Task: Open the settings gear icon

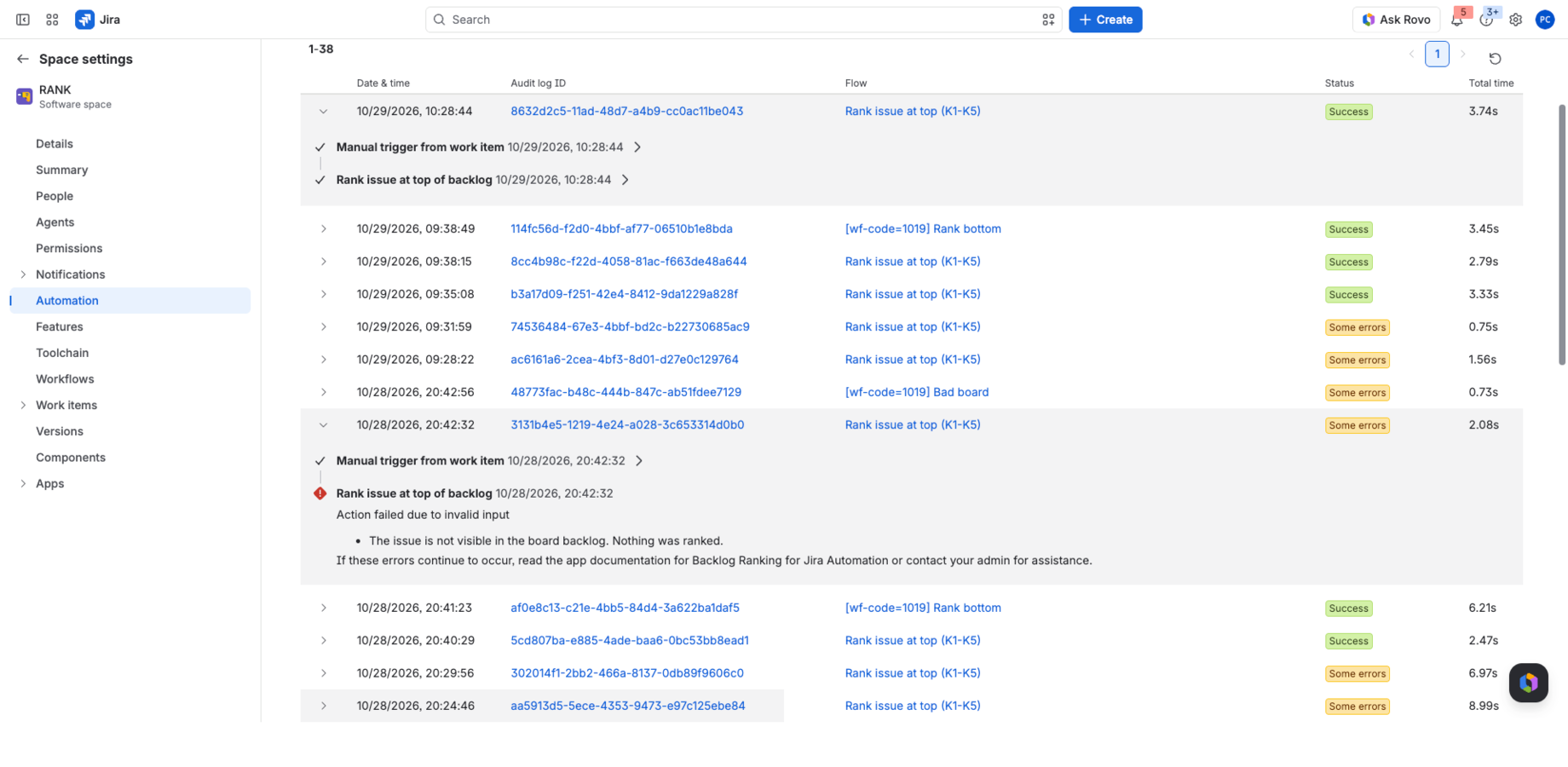Action: (1515, 20)
